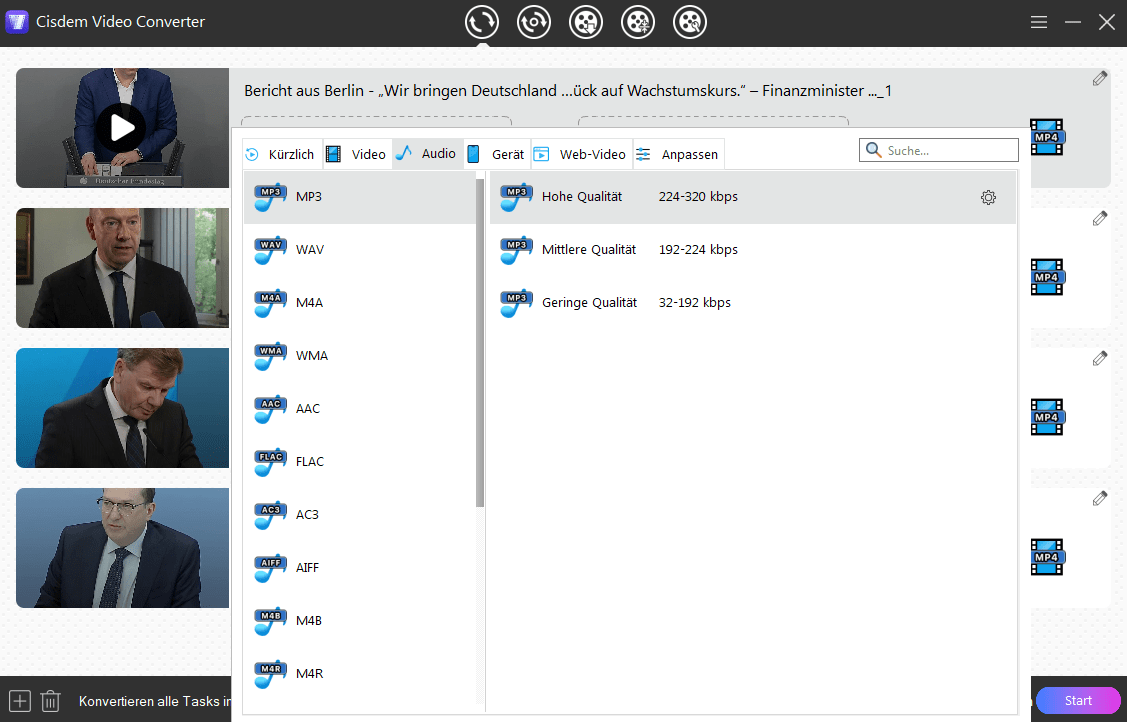Edit the second video with pencil icon

(1100, 218)
